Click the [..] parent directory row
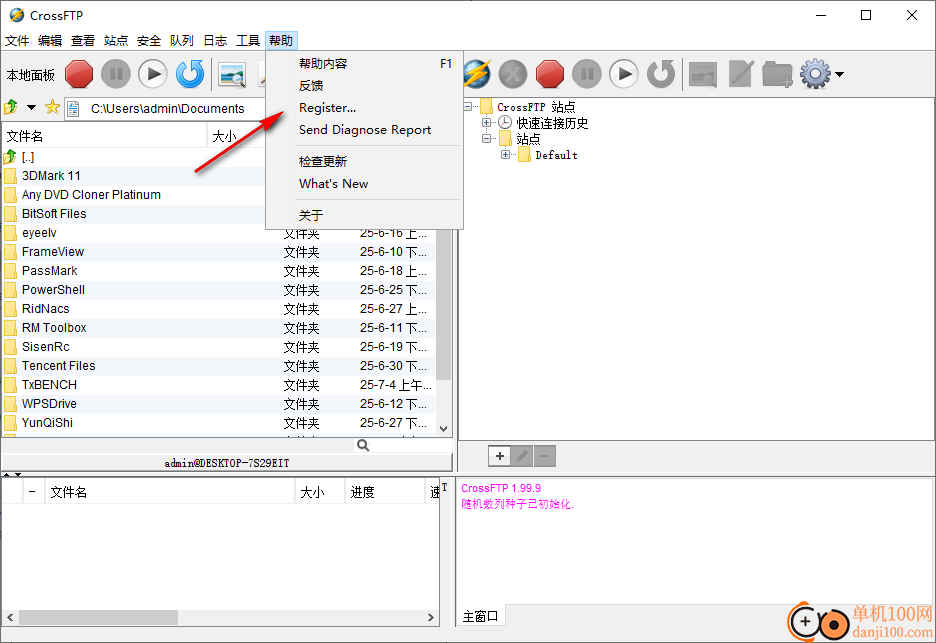 [x=134, y=157]
